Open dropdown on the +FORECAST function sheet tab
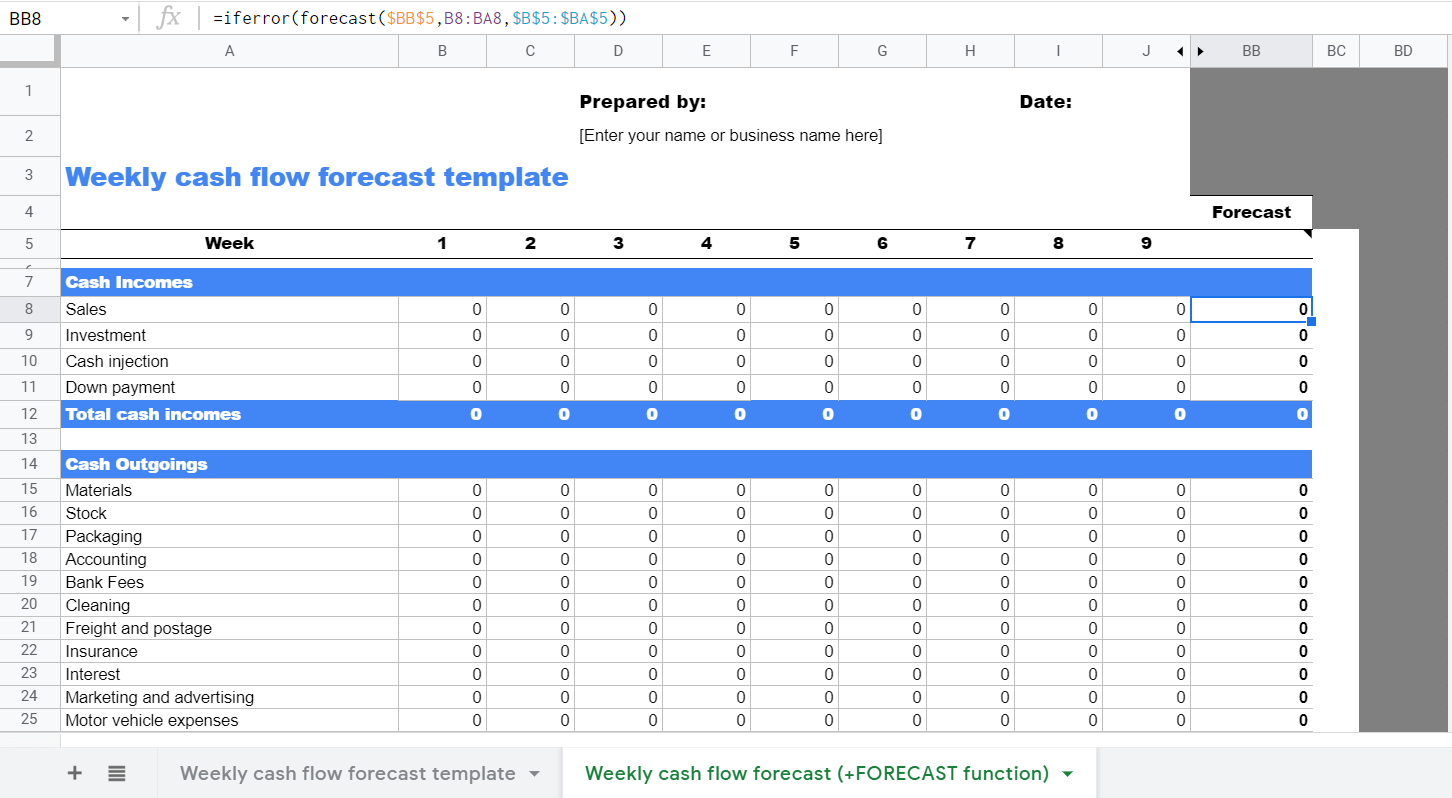Image resolution: width=1452 pixels, height=798 pixels. point(1067,774)
